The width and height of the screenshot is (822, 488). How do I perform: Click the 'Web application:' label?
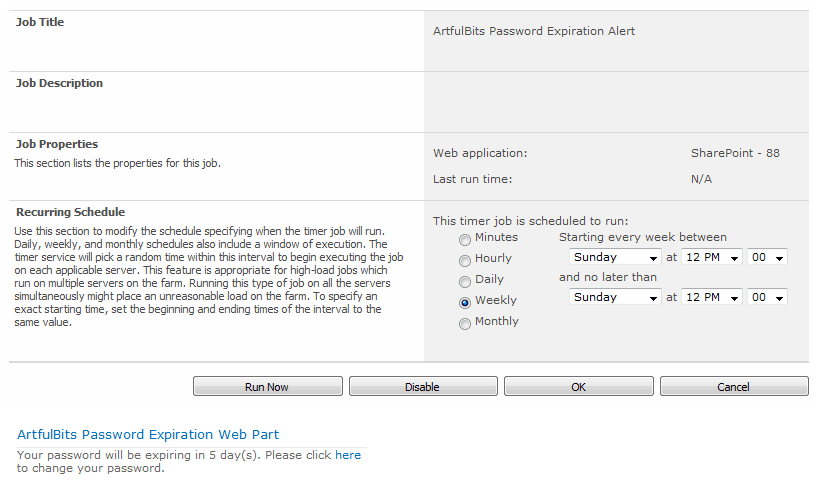(480, 153)
